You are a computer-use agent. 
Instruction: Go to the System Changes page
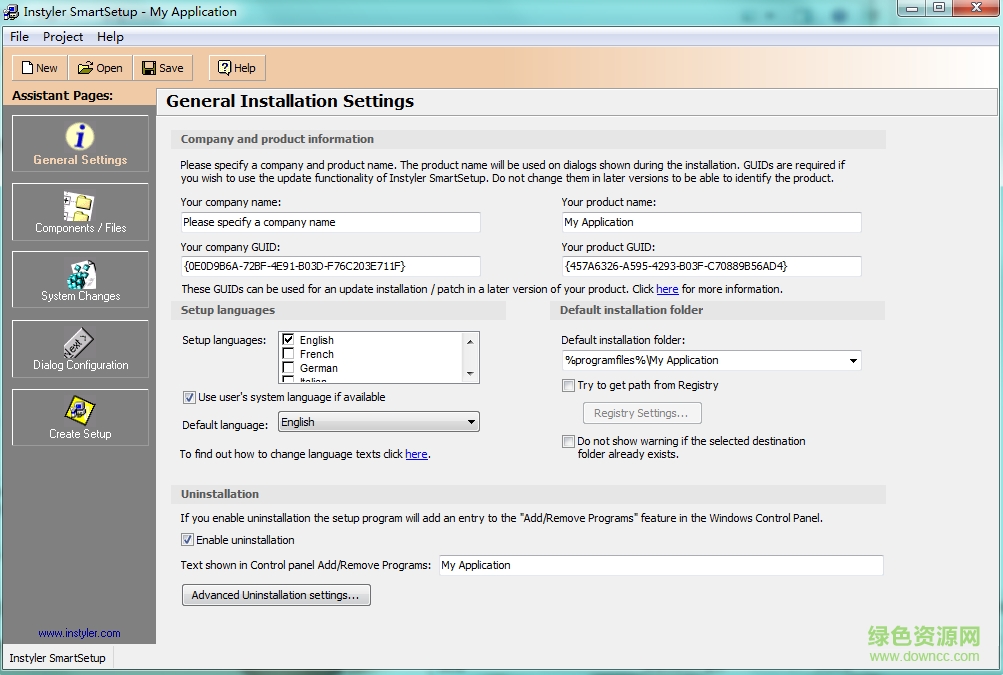click(x=80, y=280)
